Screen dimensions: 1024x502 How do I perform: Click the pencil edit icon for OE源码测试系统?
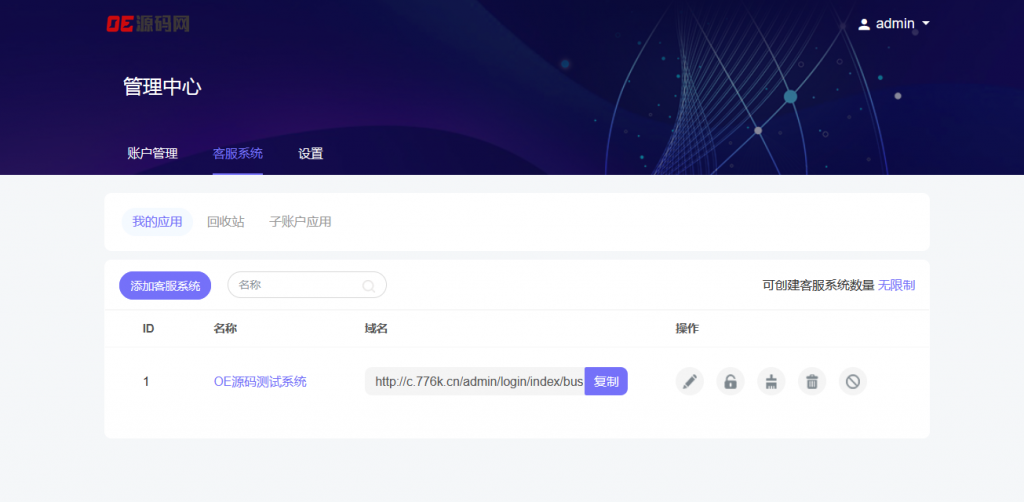tap(690, 381)
